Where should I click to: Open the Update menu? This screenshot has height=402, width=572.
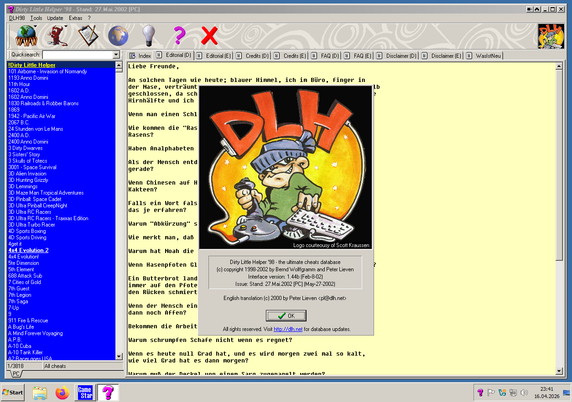point(55,18)
